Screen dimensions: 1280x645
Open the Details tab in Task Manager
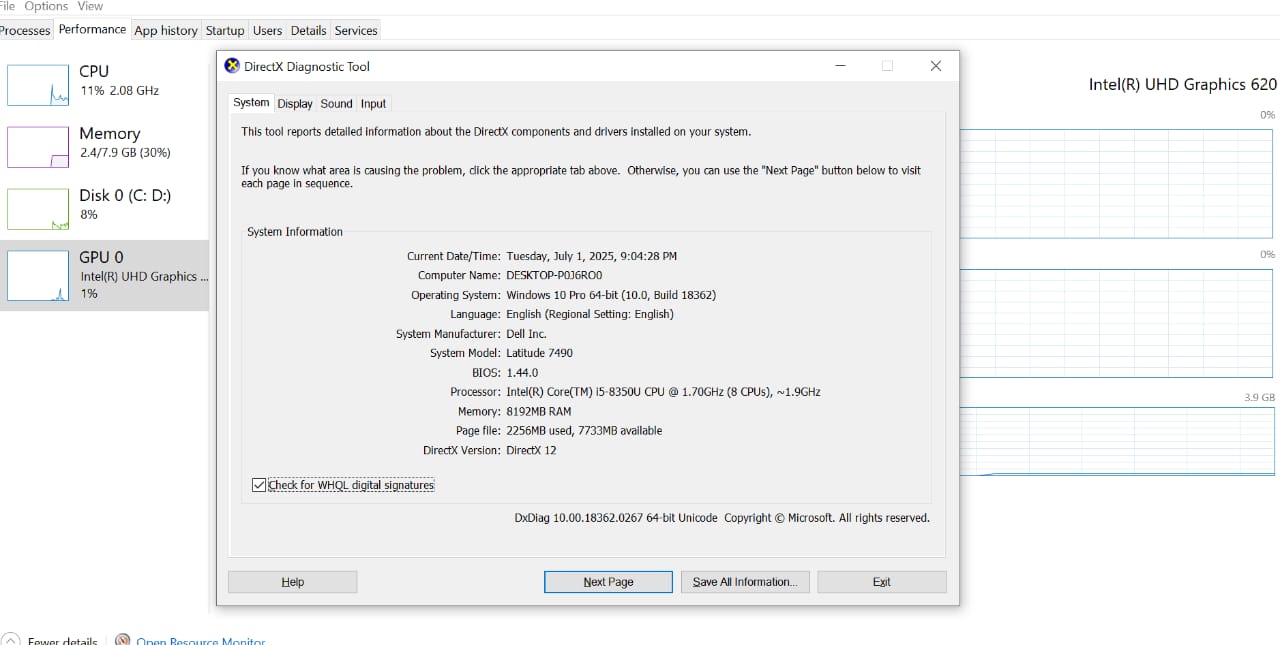point(308,30)
